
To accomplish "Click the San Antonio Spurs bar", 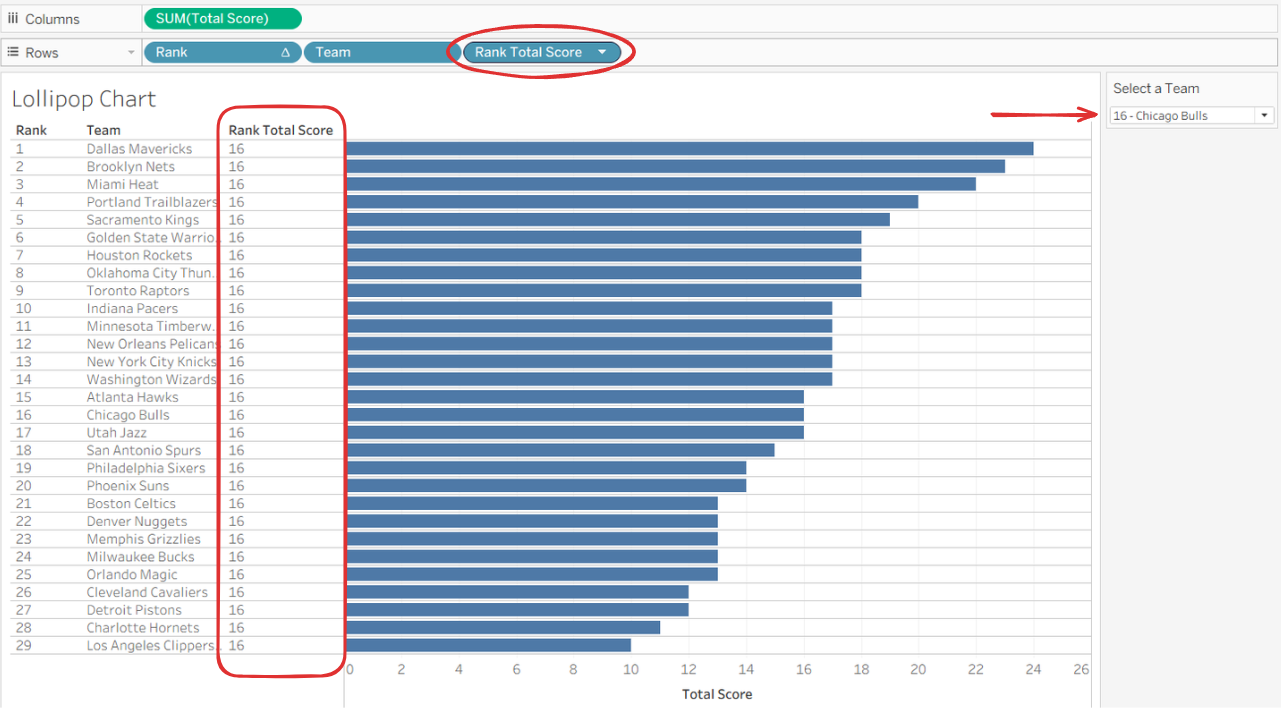I will pos(561,451).
